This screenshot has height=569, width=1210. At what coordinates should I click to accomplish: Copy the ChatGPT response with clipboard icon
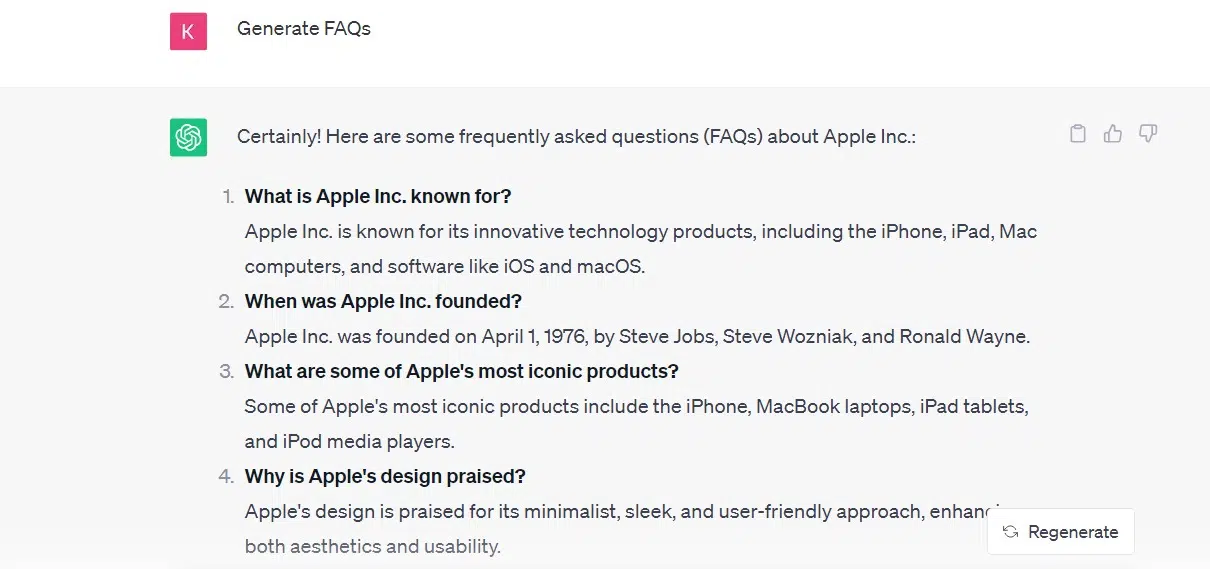[1077, 134]
